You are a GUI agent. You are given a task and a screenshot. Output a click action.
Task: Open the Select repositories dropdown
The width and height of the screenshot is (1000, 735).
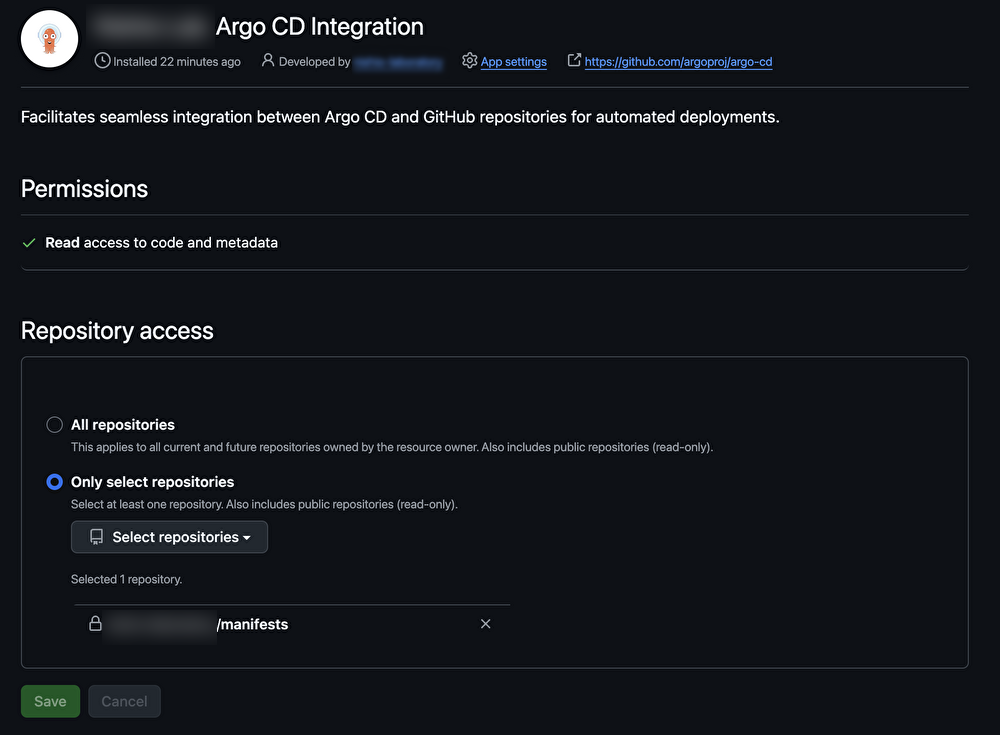169,537
